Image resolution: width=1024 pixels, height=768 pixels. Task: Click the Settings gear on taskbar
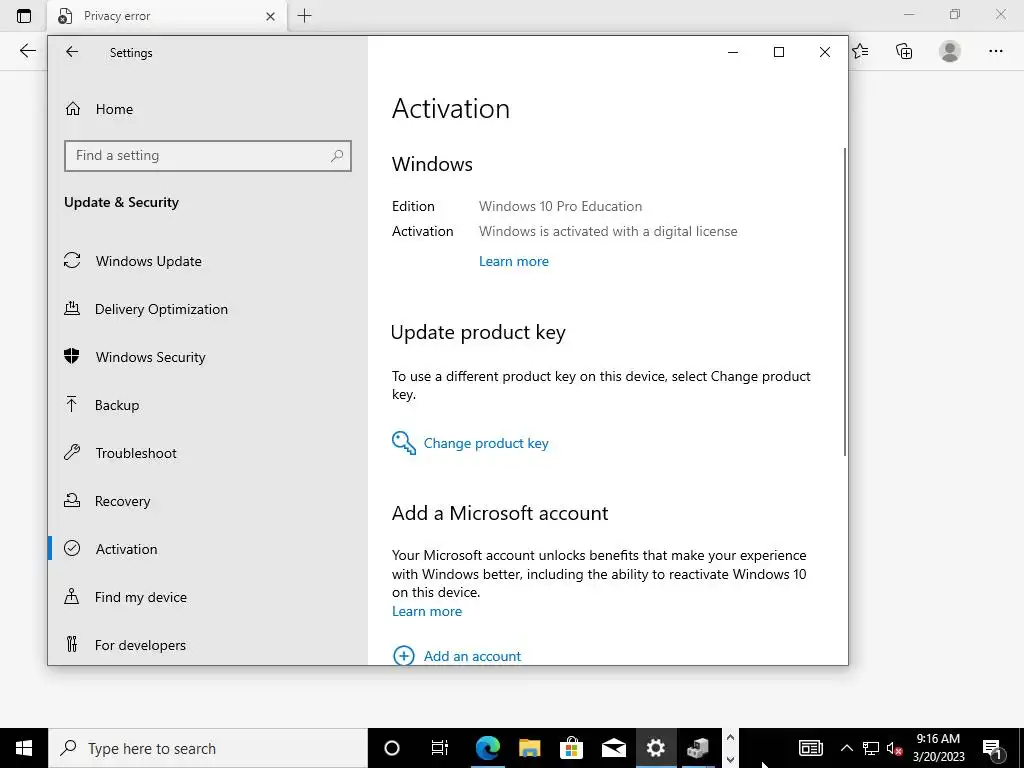tap(656, 748)
